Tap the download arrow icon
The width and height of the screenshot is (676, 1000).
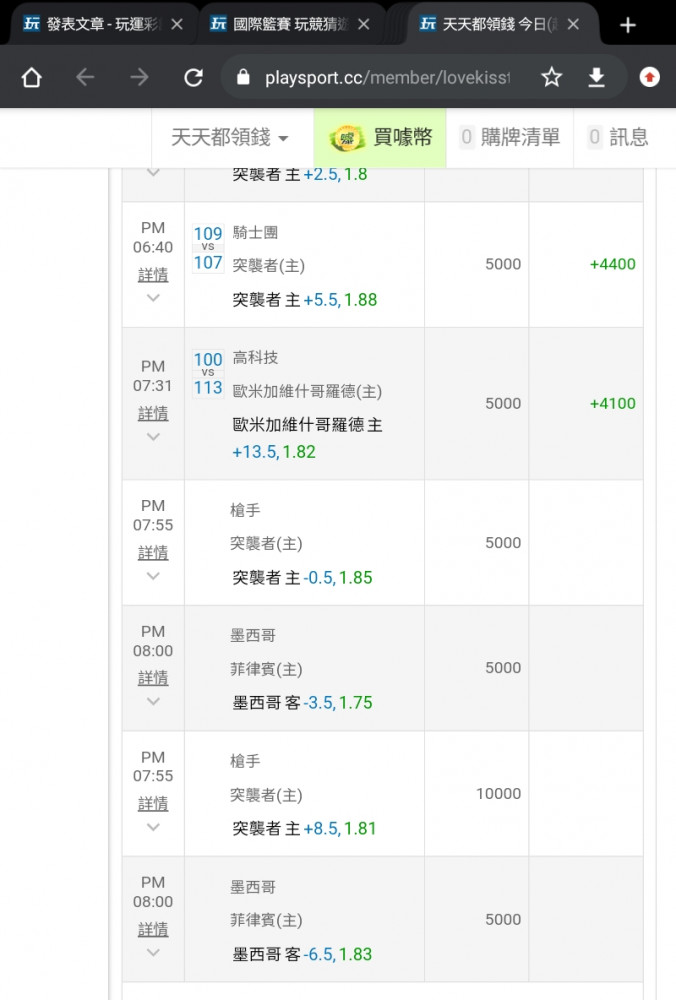click(x=597, y=78)
